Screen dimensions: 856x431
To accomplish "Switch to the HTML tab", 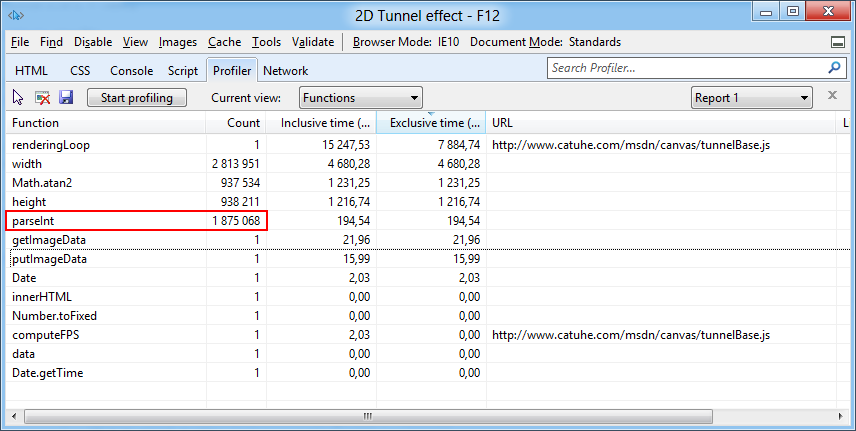I will pos(31,71).
